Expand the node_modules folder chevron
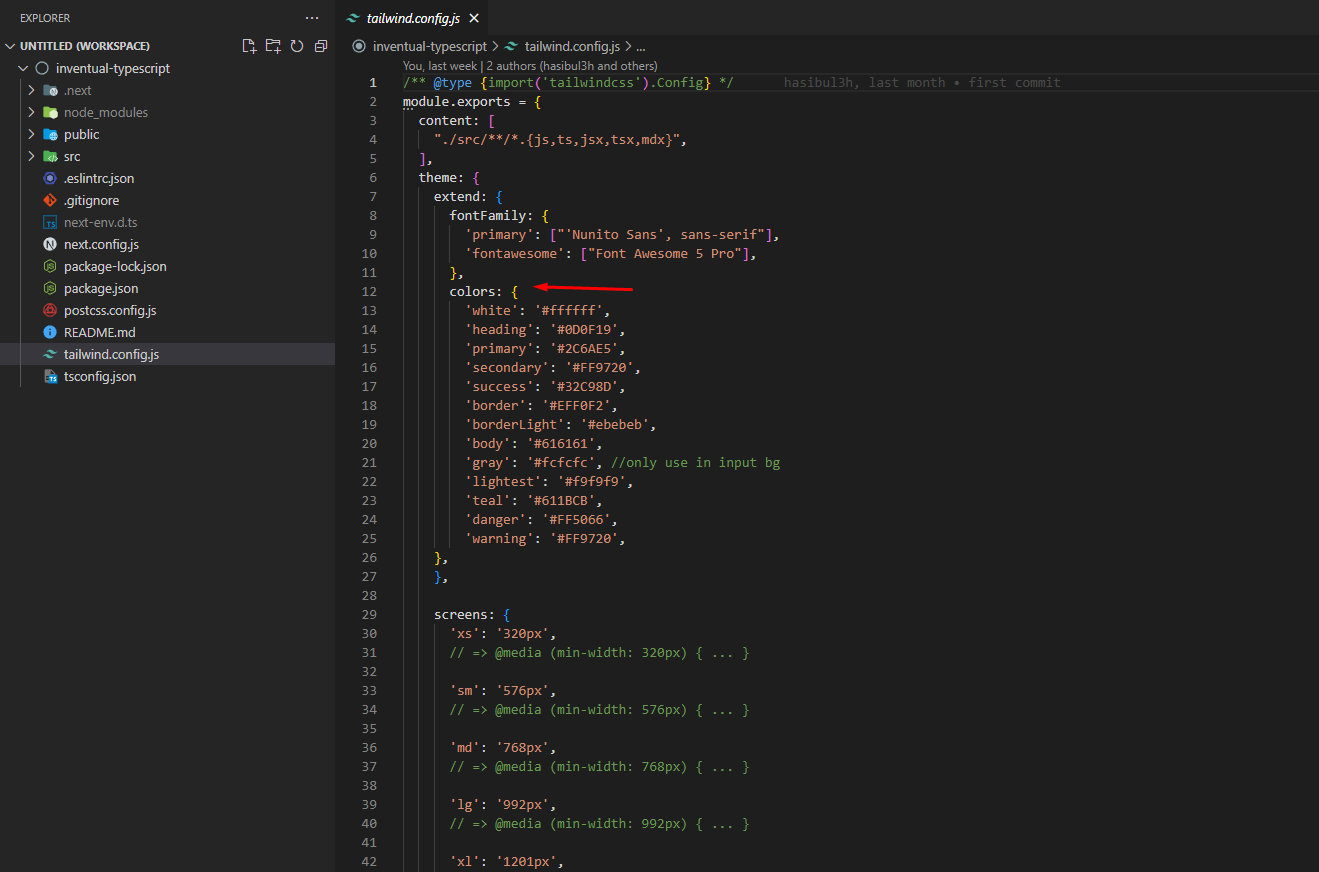 tap(32, 112)
